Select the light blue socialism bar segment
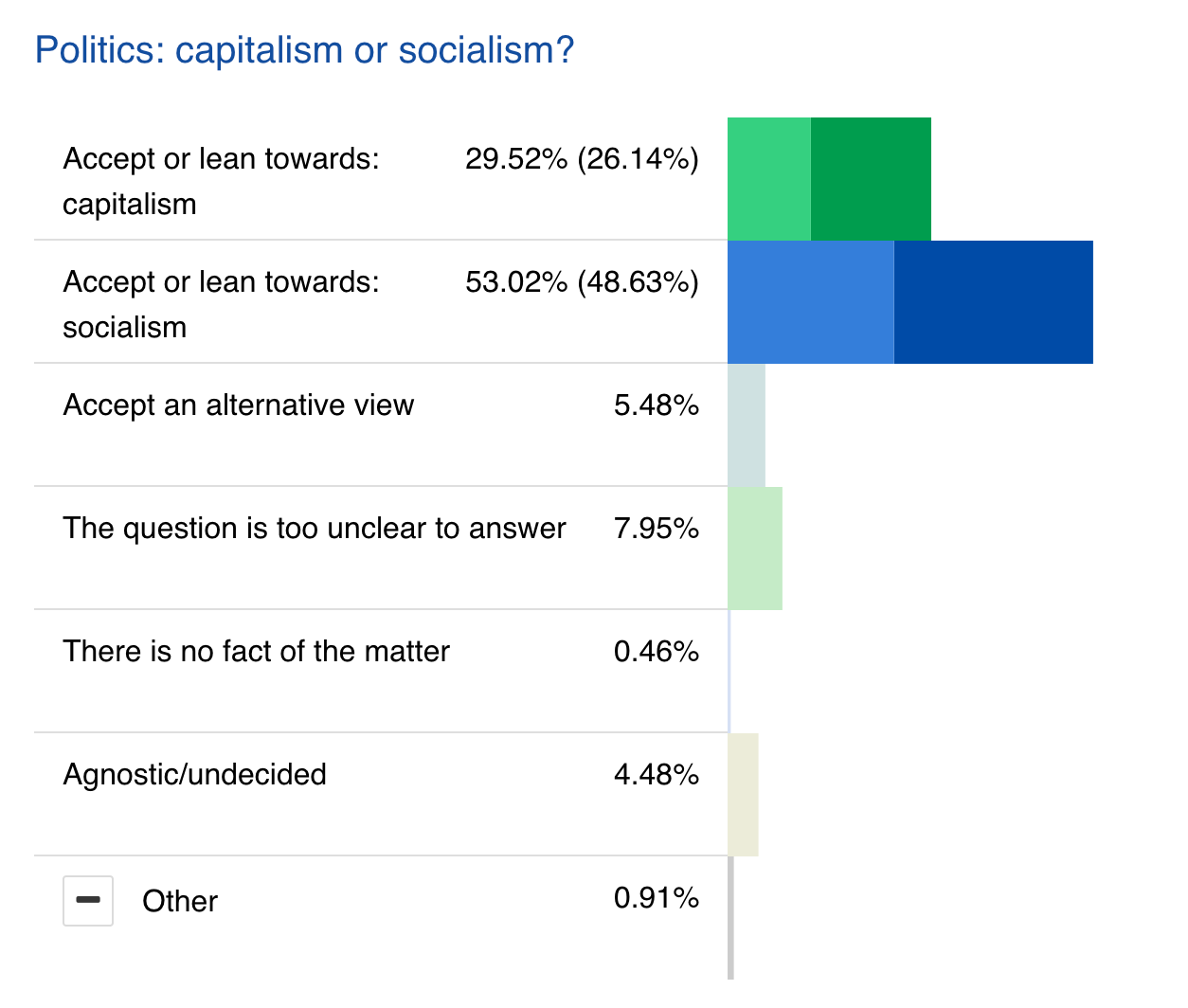 tap(810, 301)
